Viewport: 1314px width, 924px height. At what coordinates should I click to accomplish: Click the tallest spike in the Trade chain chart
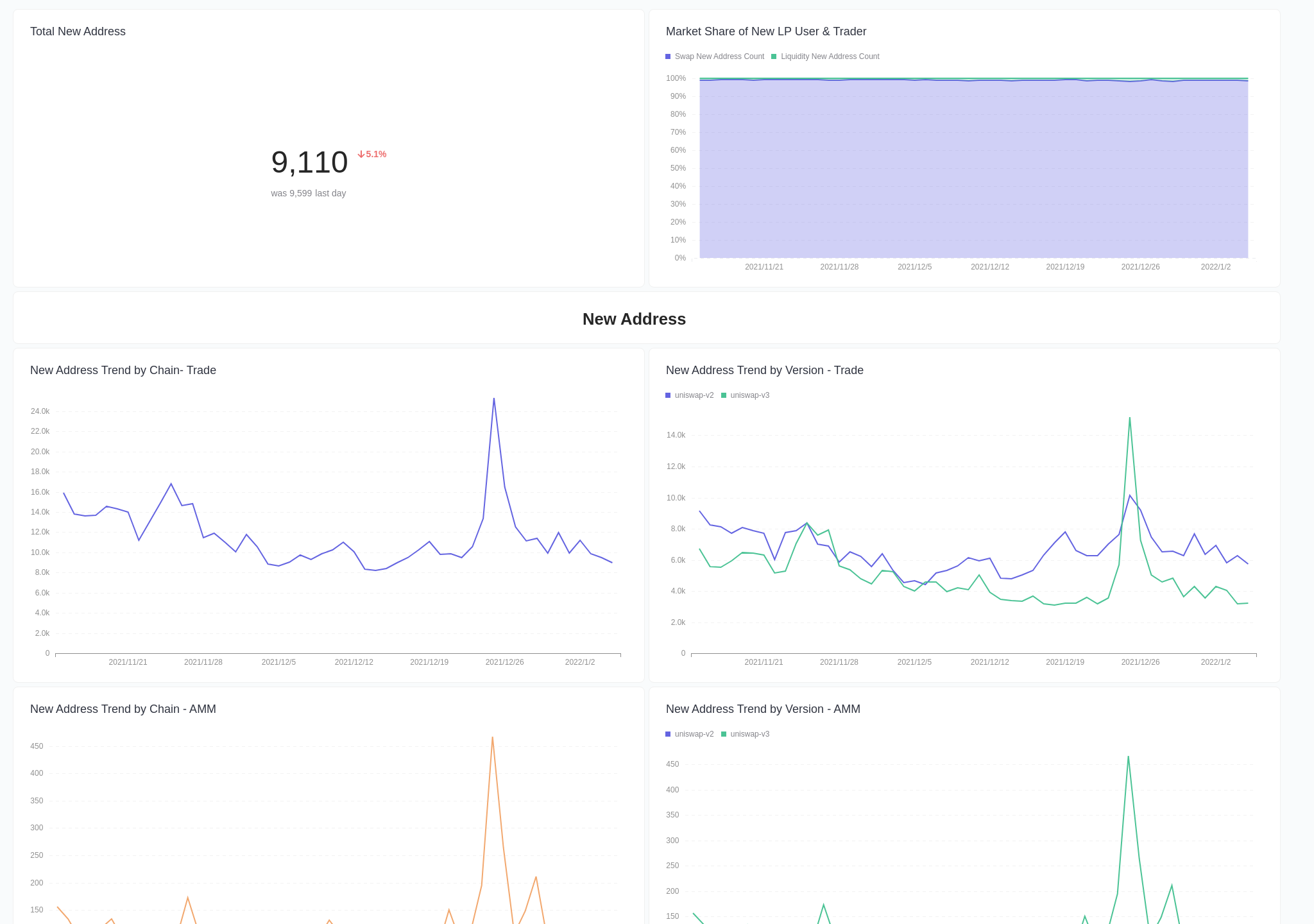[x=494, y=399]
